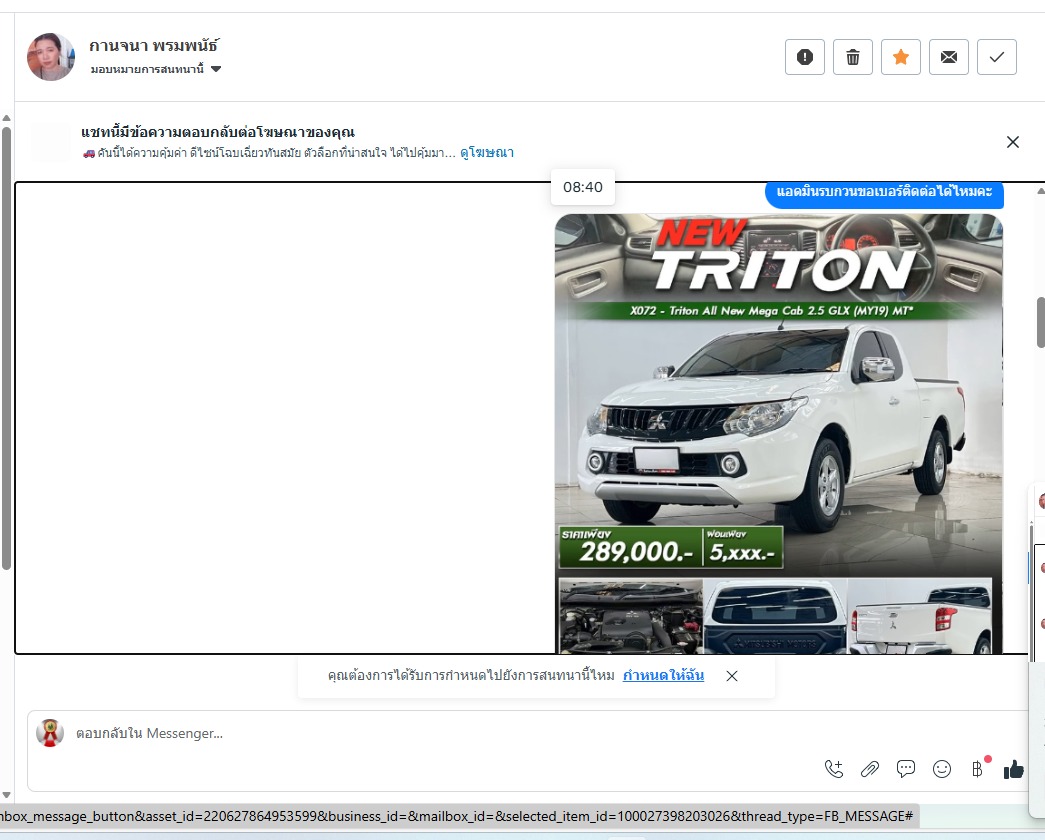Start a call with phone-plus icon
Screen dimensions: 1045x840
[834, 769]
